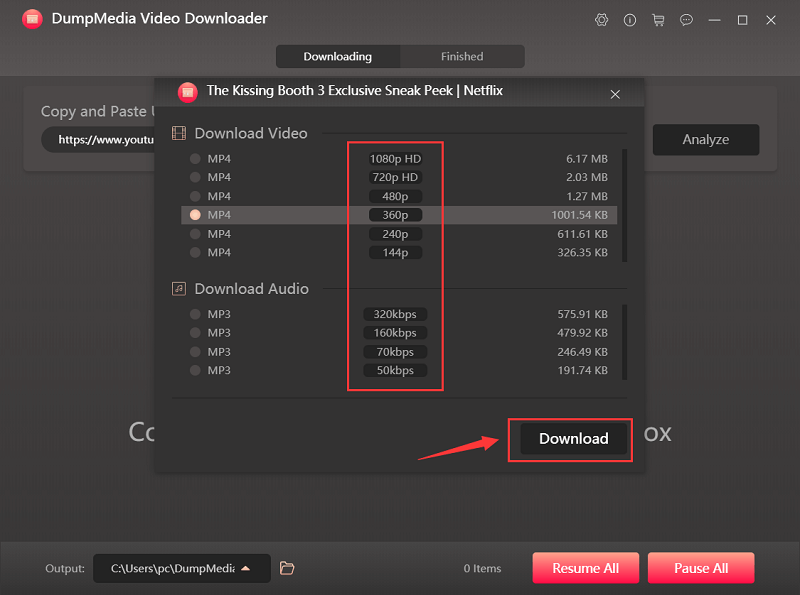Click the 480p quality label
This screenshot has height=595, width=800.
click(x=395, y=196)
